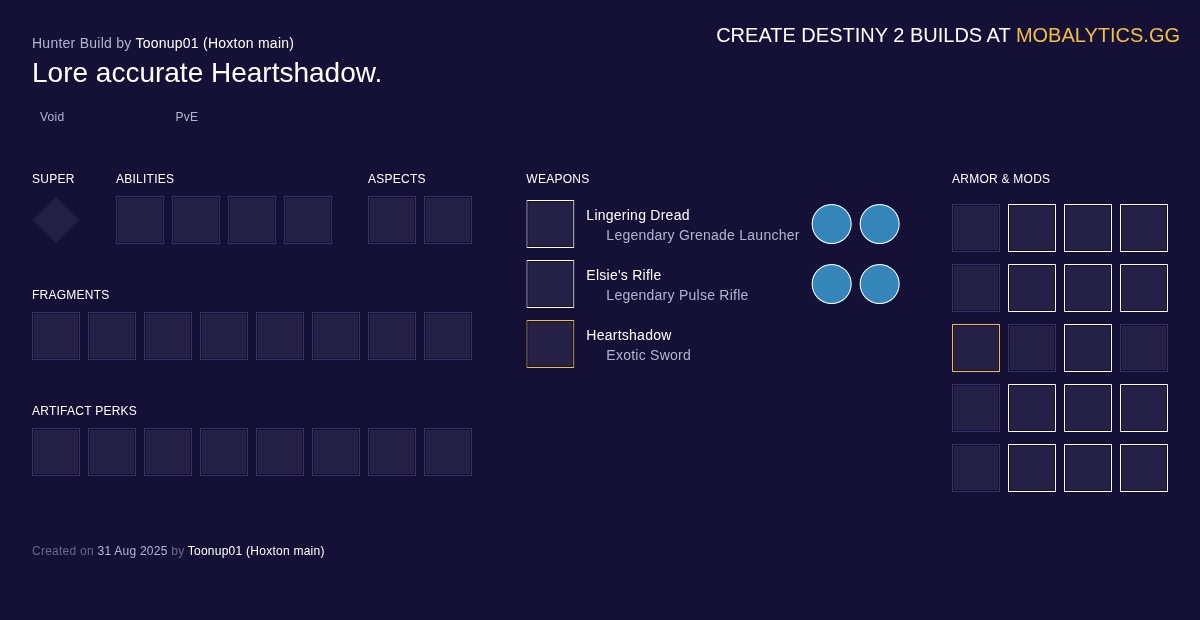Select the second perk circle on Lingering Dread
The width and height of the screenshot is (1200, 620).
[x=880, y=224]
